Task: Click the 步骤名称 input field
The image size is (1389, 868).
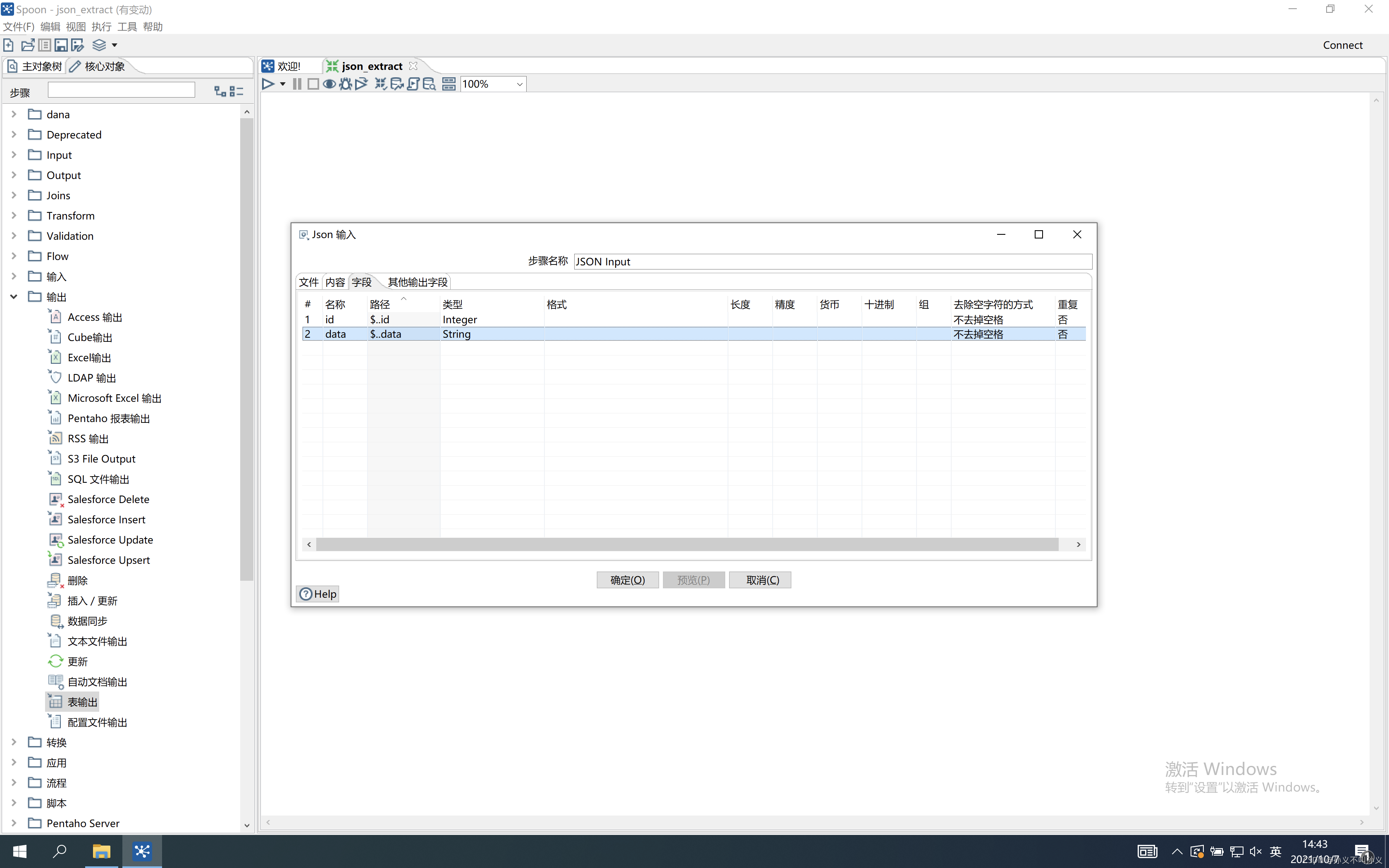Action: (832, 262)
